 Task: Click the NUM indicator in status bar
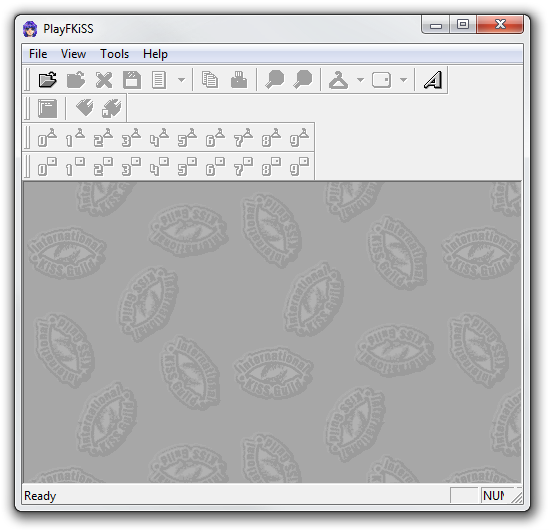[494, 495]
